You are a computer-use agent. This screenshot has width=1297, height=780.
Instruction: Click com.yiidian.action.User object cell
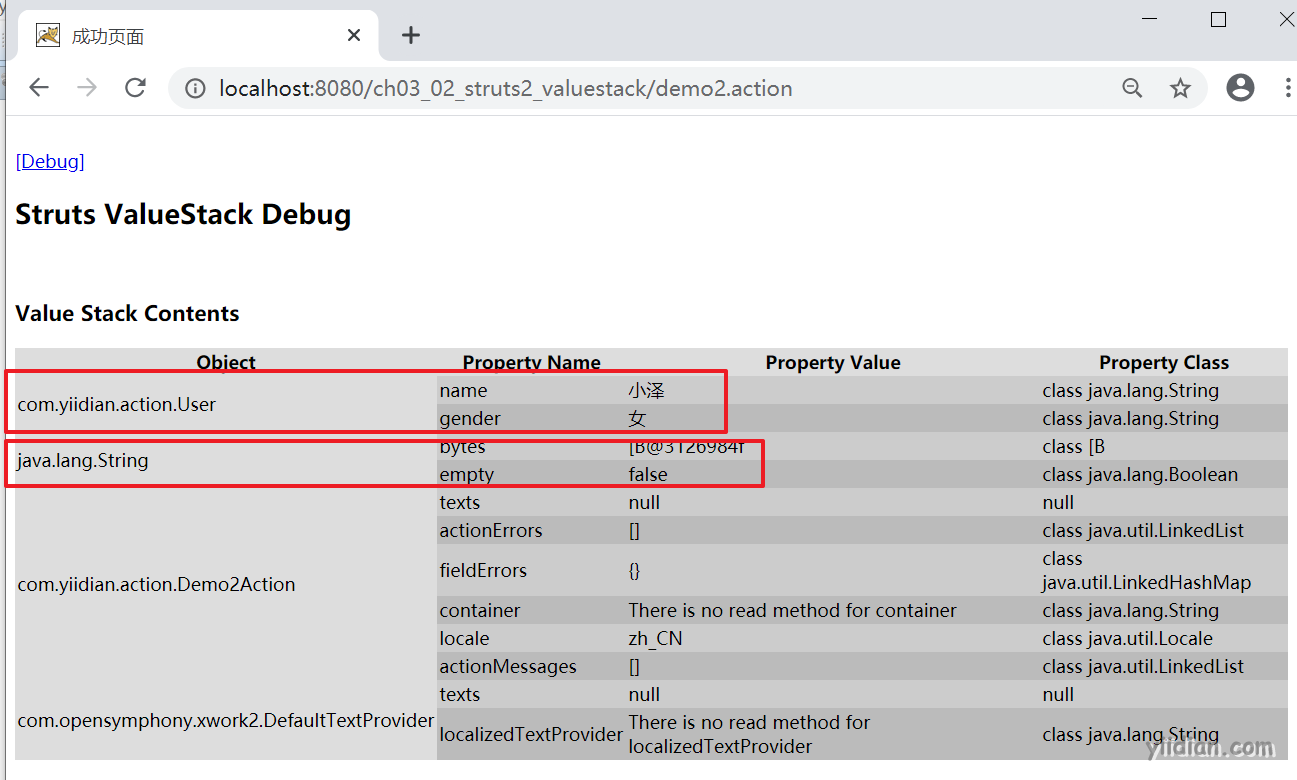click(x=226, y=404)
